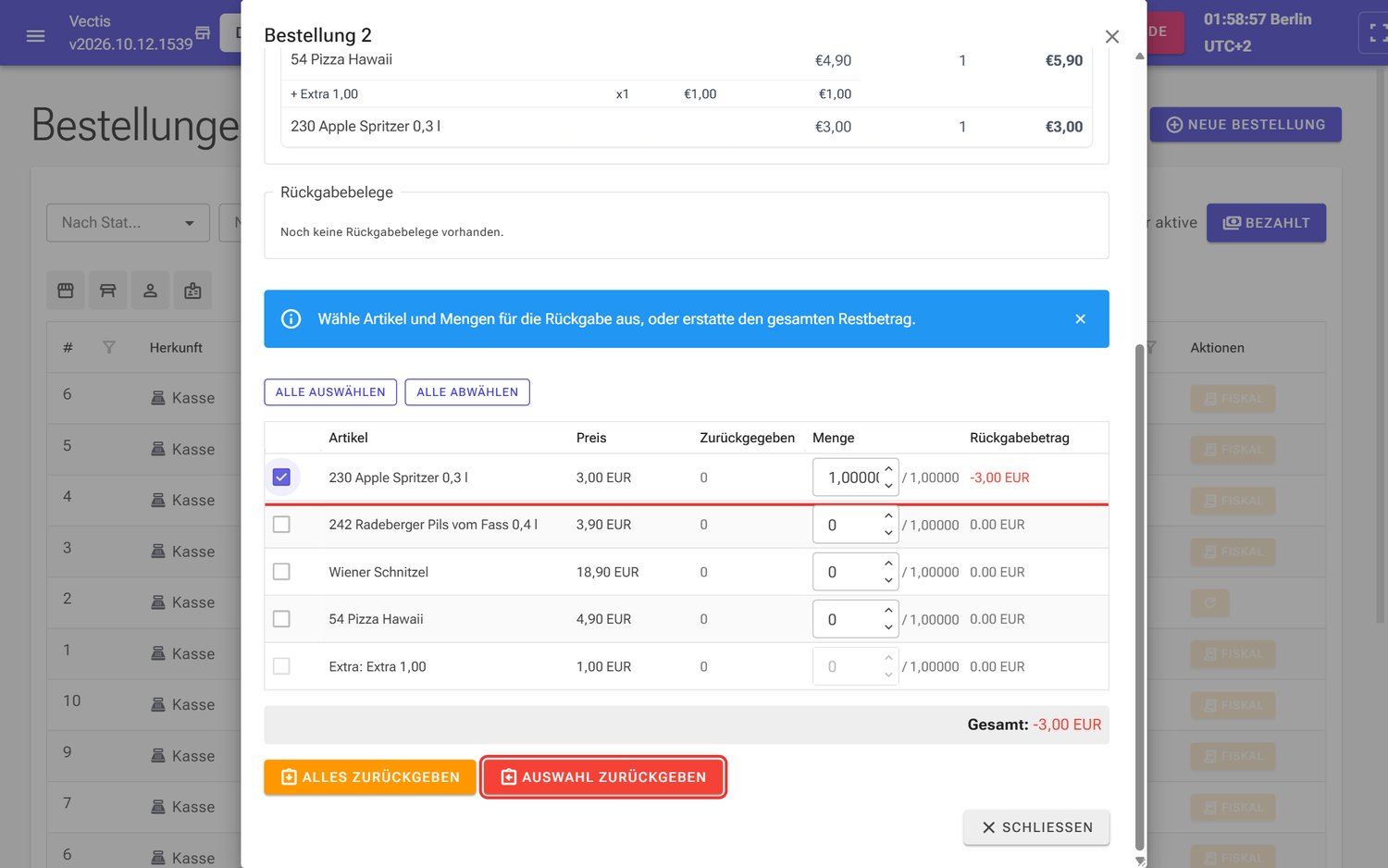Click the store icon filter button
The height and width of the screenshot is (868, 1388).
pyautogui.click(x=66, y=291)
